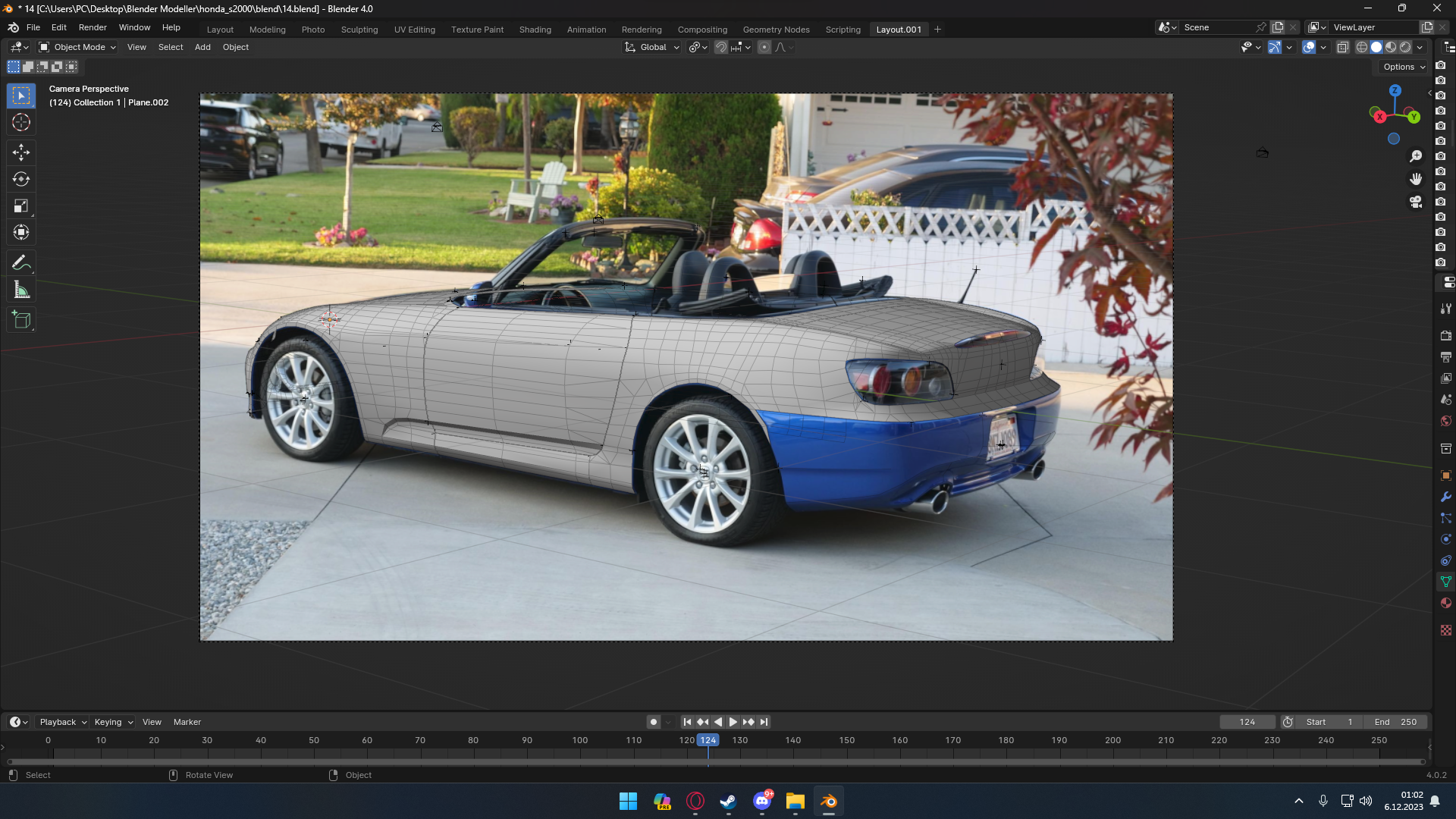Switch to wireframe viewport shading
1456x819 pixels.
tap(1362, 47)
